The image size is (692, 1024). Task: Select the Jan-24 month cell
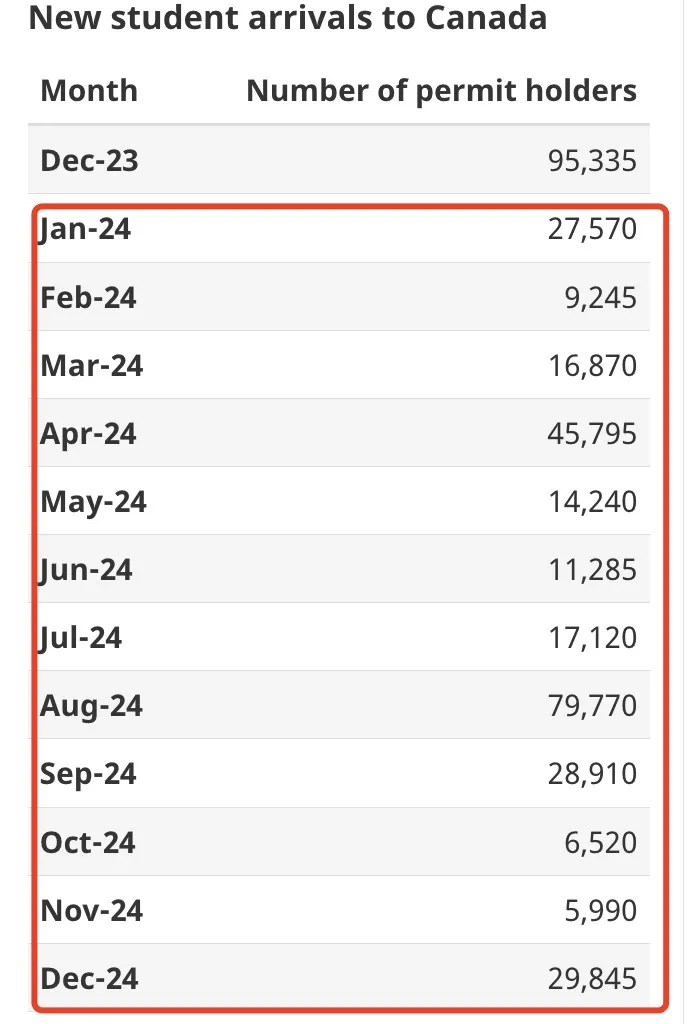coord(86,230)
